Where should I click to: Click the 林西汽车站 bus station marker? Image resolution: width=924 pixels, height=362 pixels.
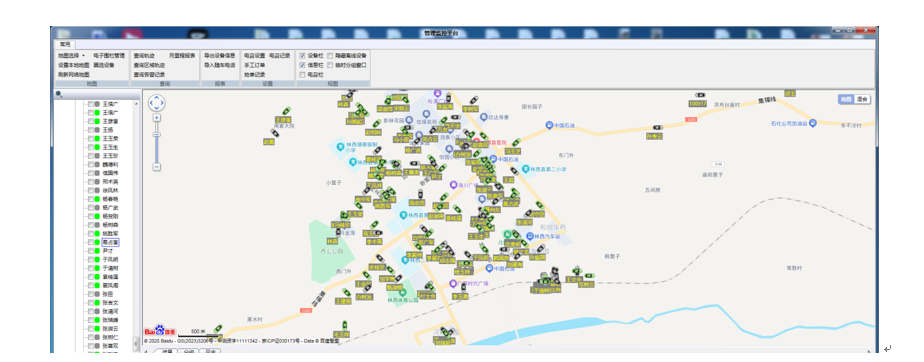pyautogui.click(x=529, y=236)
